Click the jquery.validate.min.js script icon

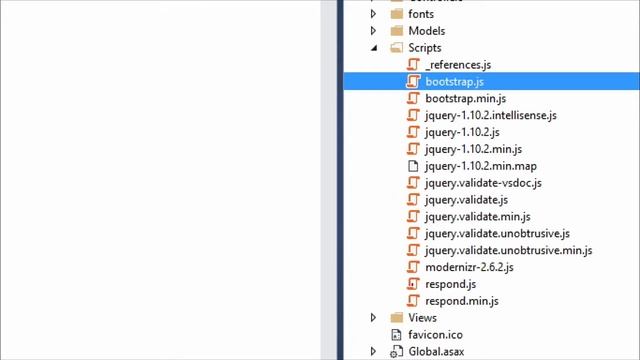pos(413,217)
